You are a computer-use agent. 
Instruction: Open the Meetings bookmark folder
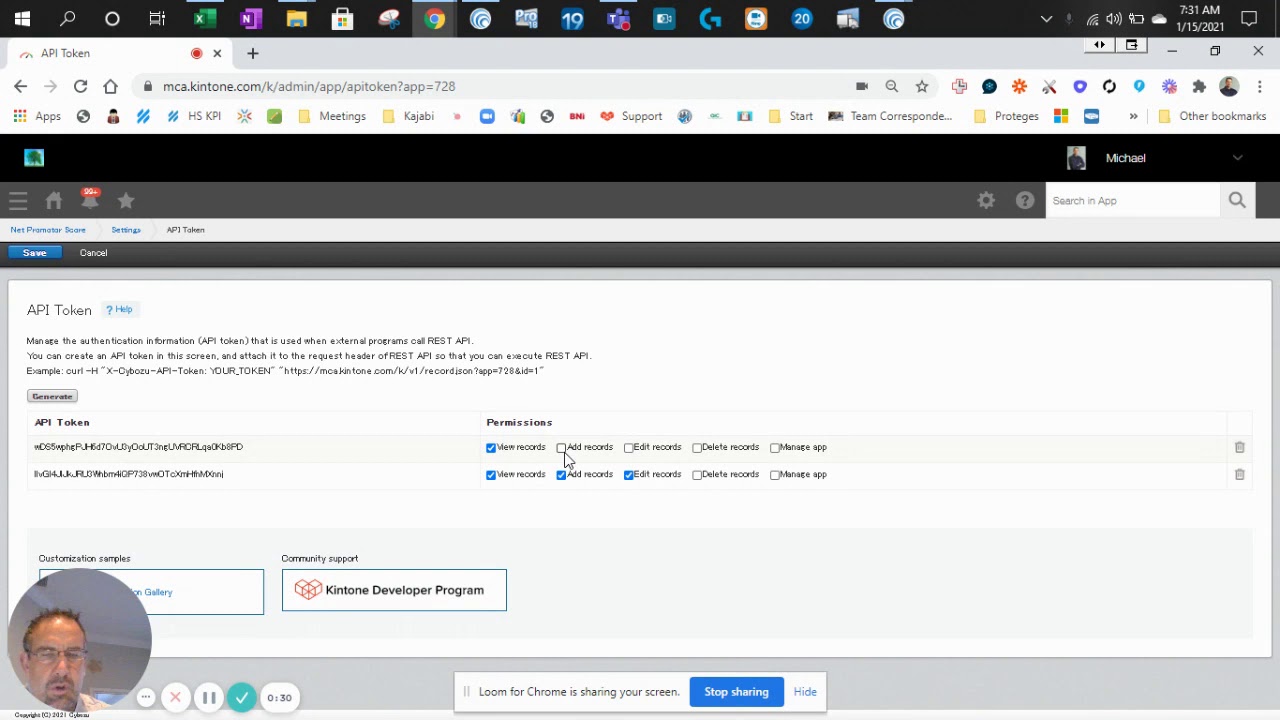332,116
